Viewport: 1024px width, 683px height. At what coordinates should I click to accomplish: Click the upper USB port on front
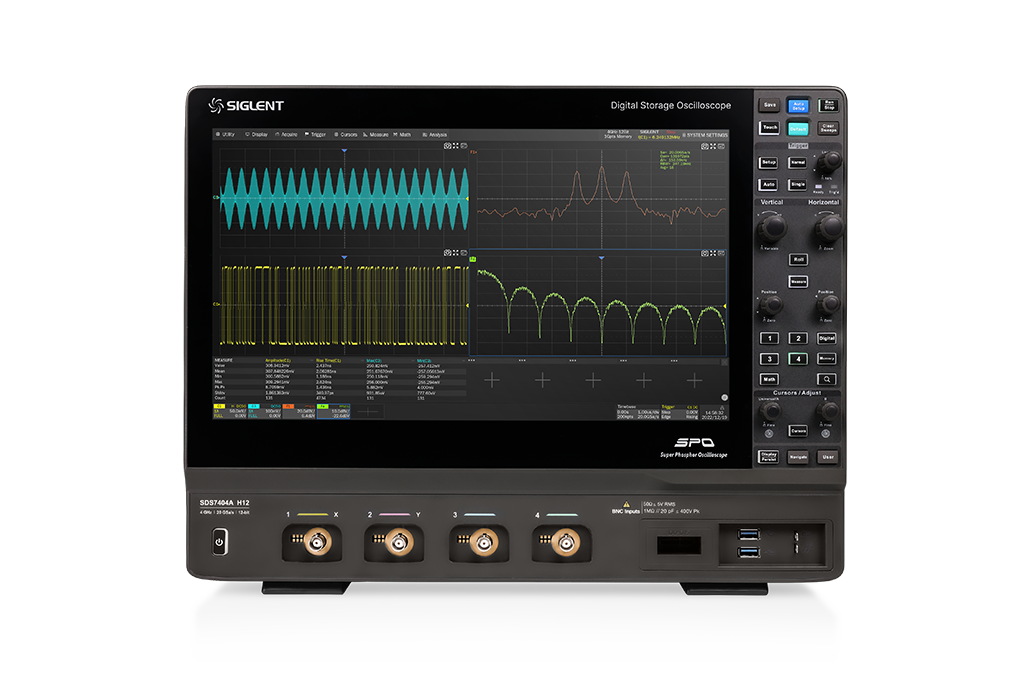(747, 535)
